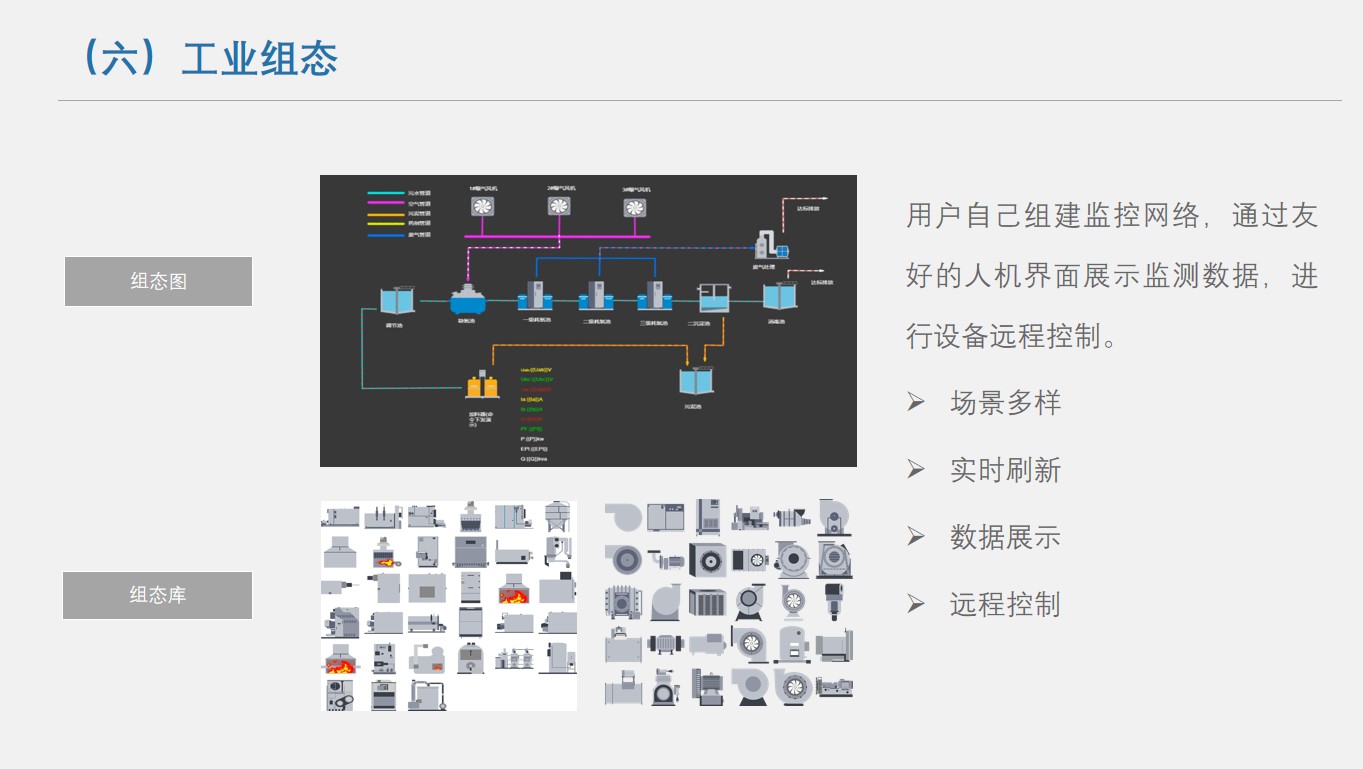Click the （六）工业组态 slide title

(x=208, y=59)
